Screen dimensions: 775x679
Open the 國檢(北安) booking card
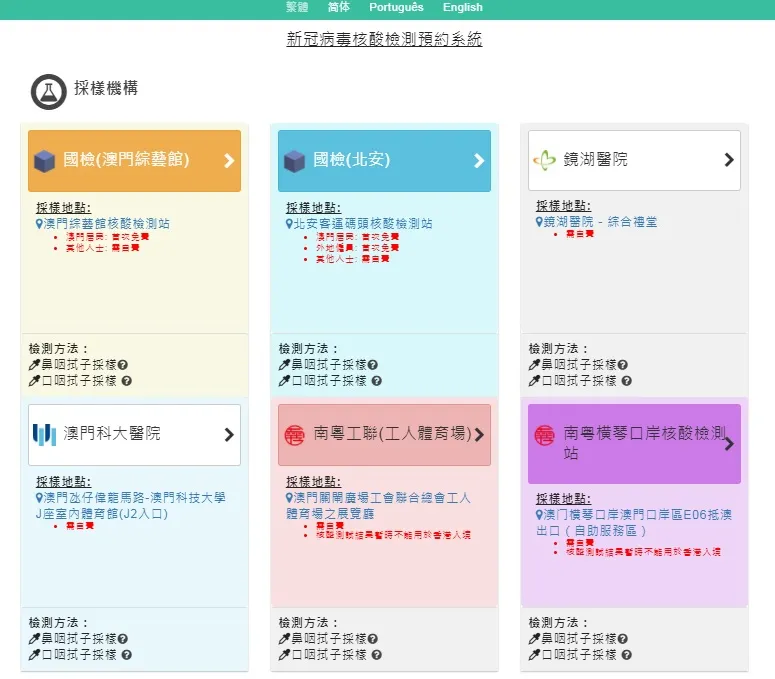(384, 161)
